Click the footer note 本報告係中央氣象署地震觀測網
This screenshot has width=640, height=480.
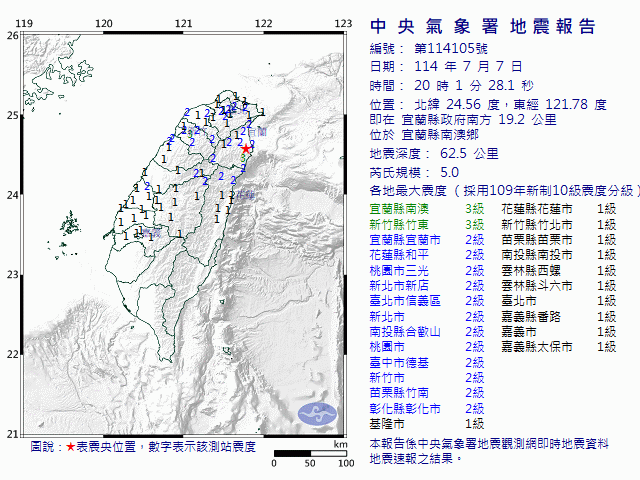pos(489,444)
